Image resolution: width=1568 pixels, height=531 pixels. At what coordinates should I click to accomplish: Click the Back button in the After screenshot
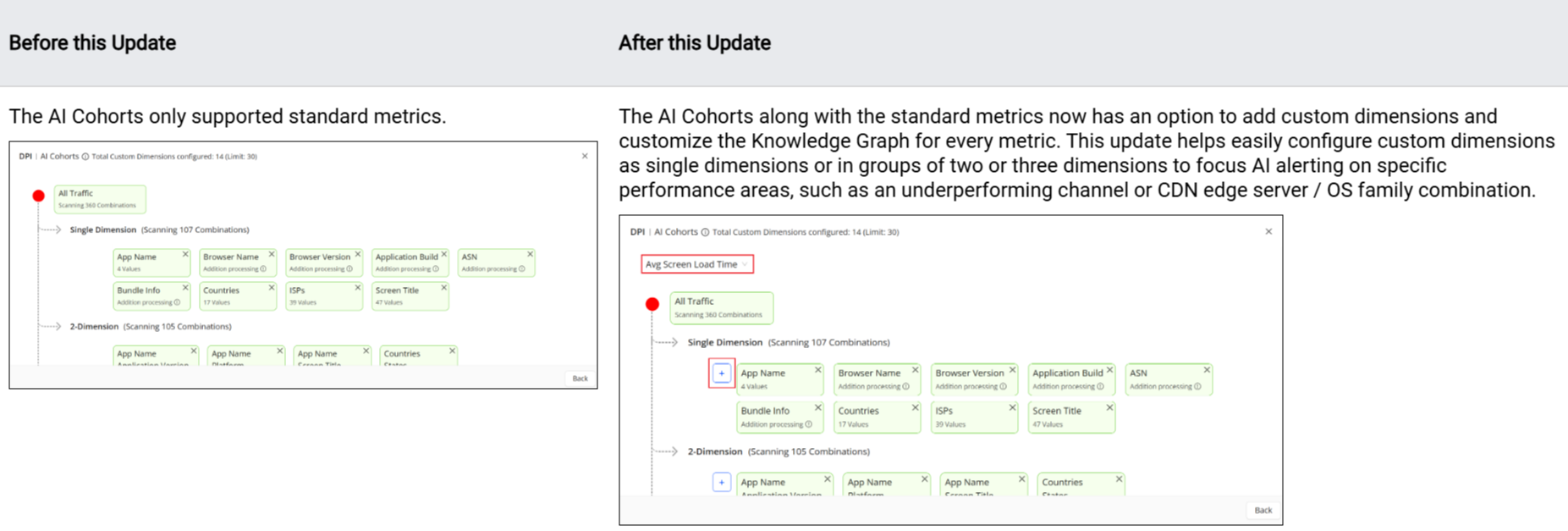(x=1263, y=510)
